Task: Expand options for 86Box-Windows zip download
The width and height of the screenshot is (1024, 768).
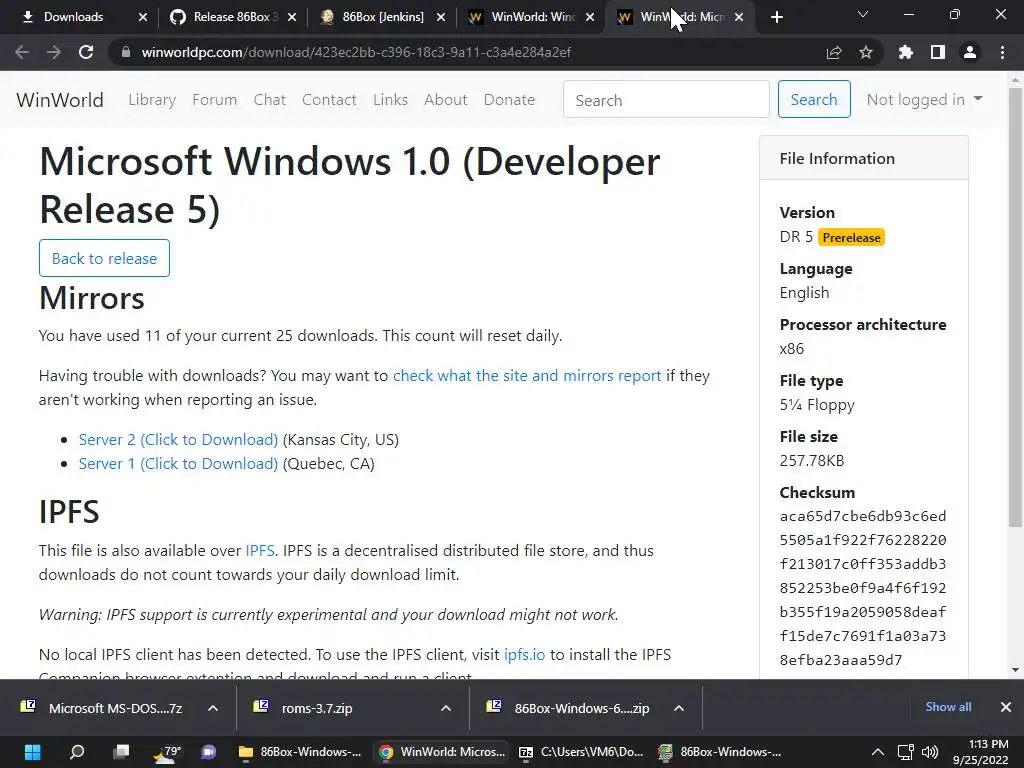Action: tap(679, 708)
